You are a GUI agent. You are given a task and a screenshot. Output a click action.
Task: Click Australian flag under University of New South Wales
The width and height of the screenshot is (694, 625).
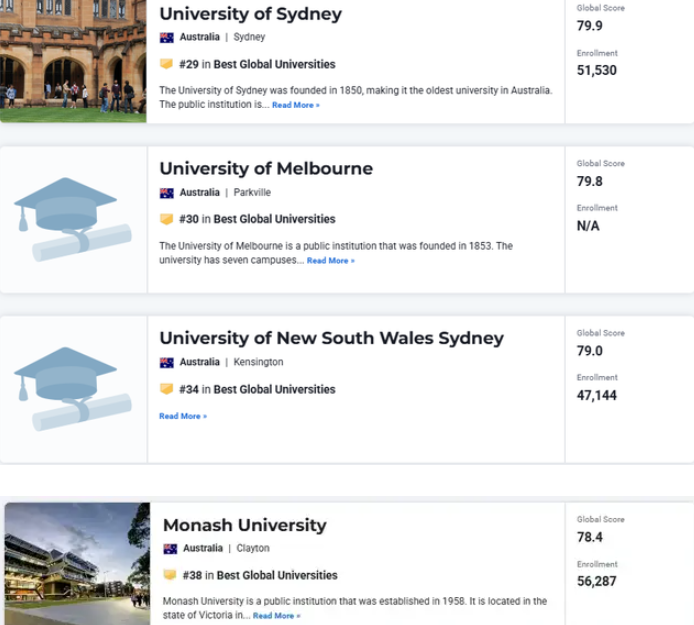click(x=167, y=363)
